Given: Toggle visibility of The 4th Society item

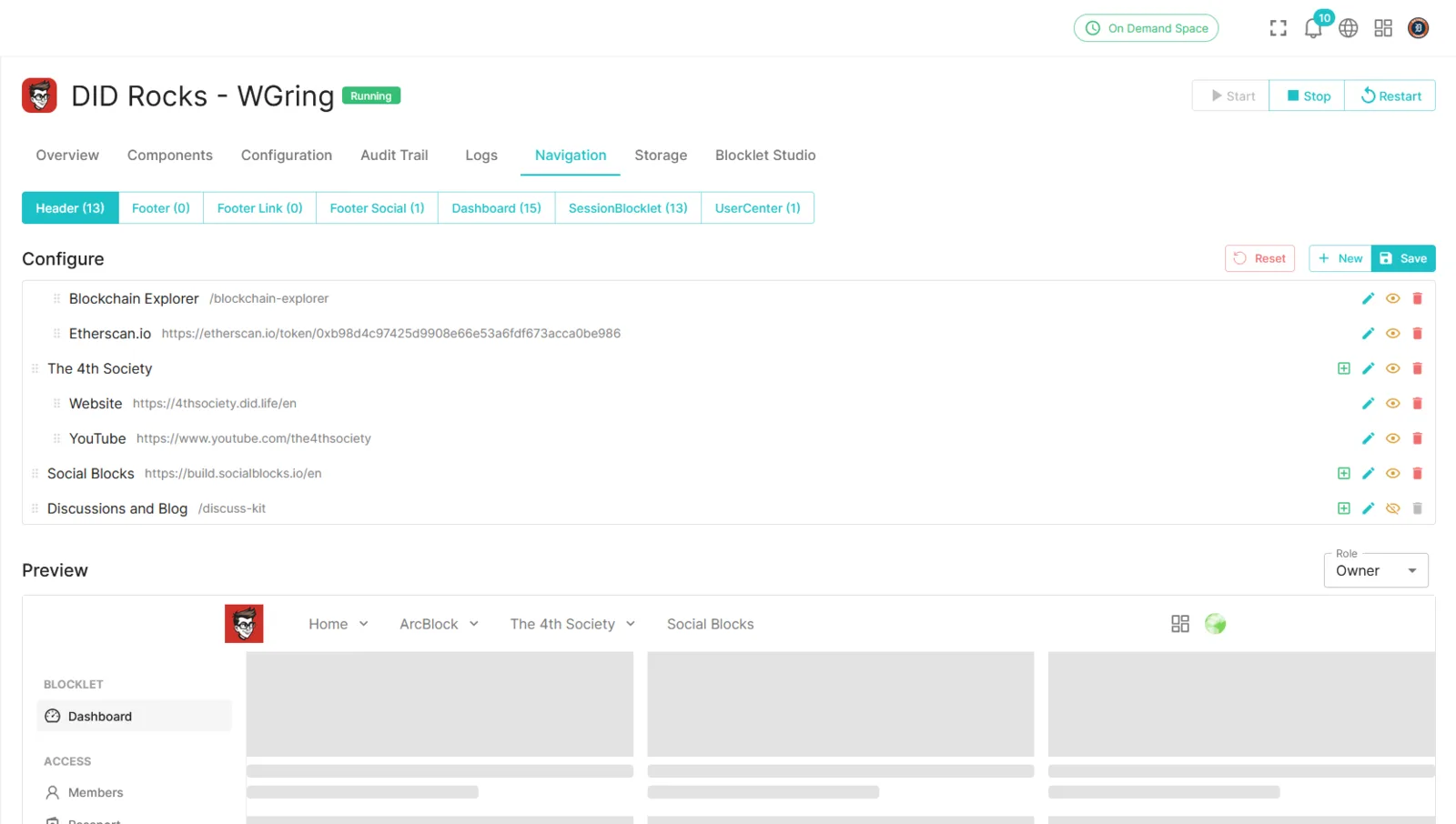Looking at the screenshot, I should coord(1392,368).
